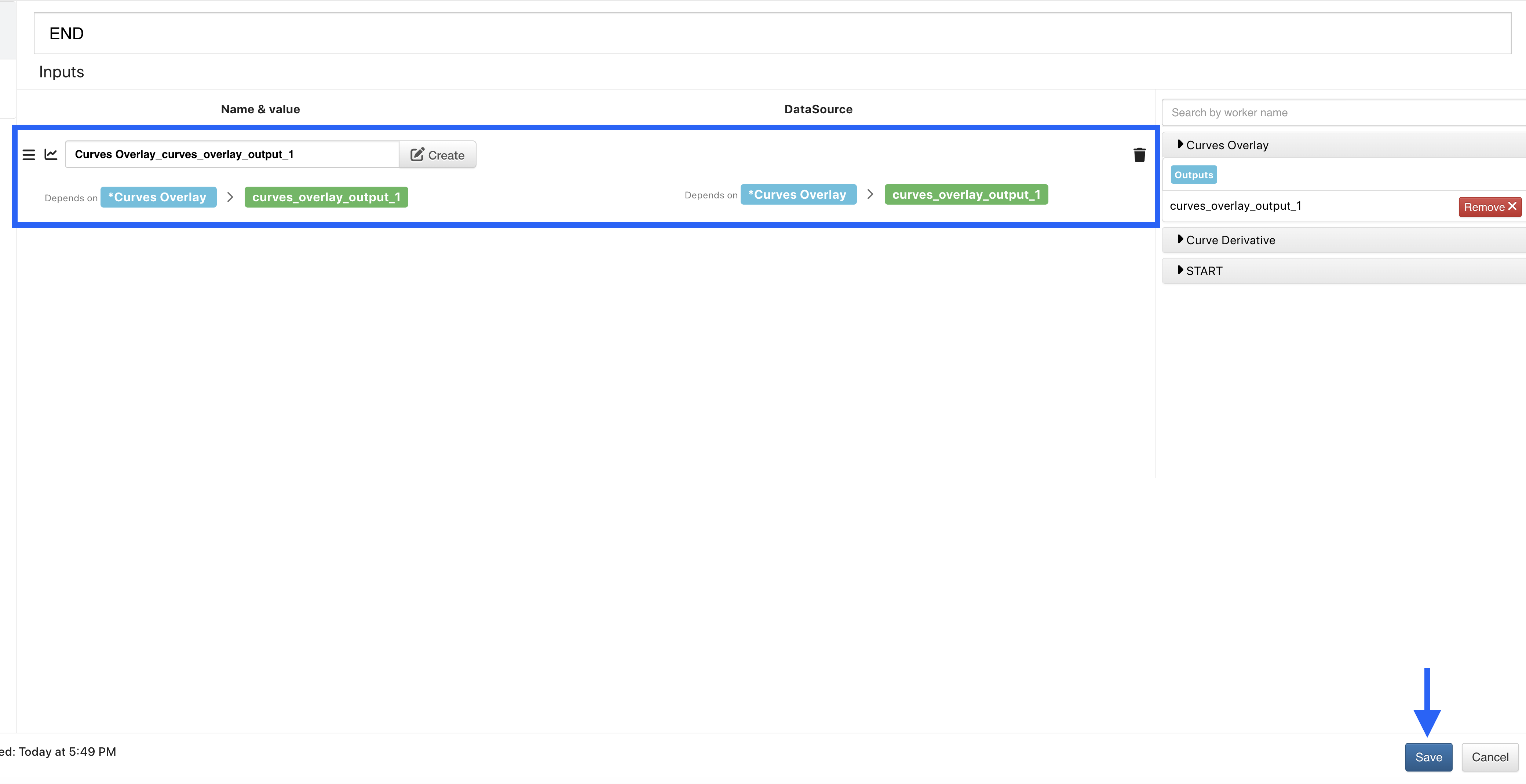The height and width of the screenshot is (784, 1526).
Task: Expand the Curve Derivative worker section
Action: pos(1344,240)
